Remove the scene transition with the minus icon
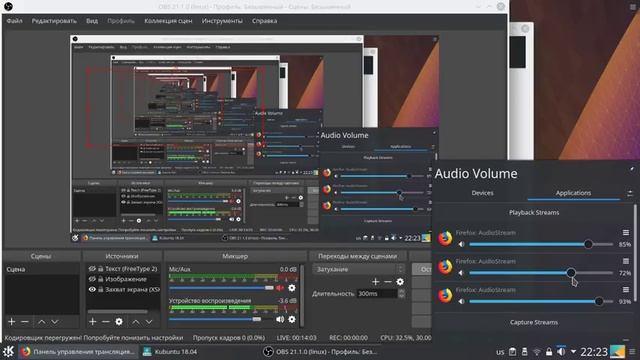The image size is (640, 360). coord(388,282)
